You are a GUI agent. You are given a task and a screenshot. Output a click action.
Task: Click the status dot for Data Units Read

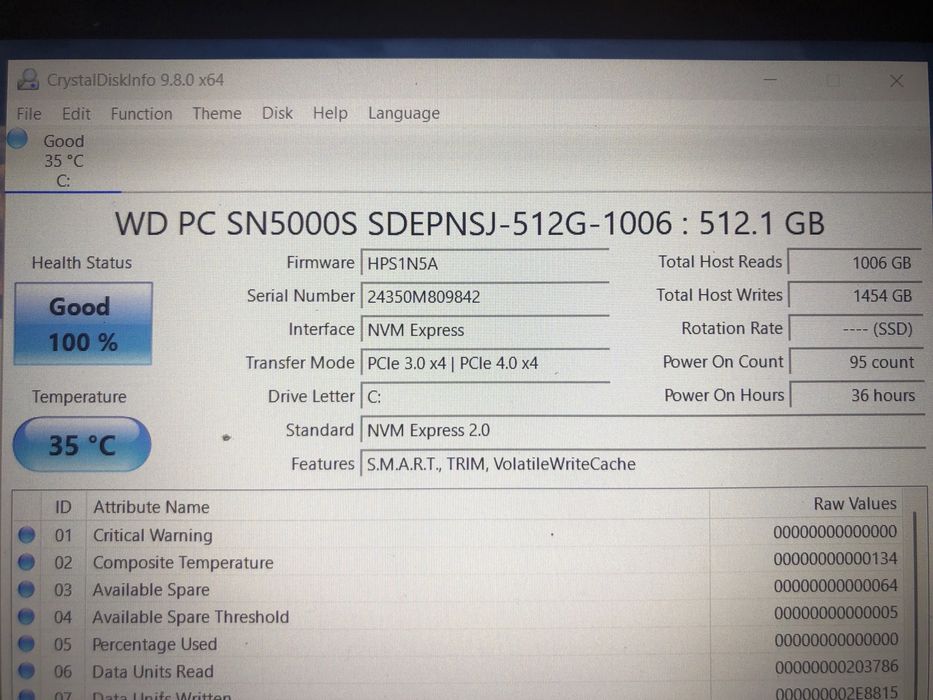(x=26, y=670)
